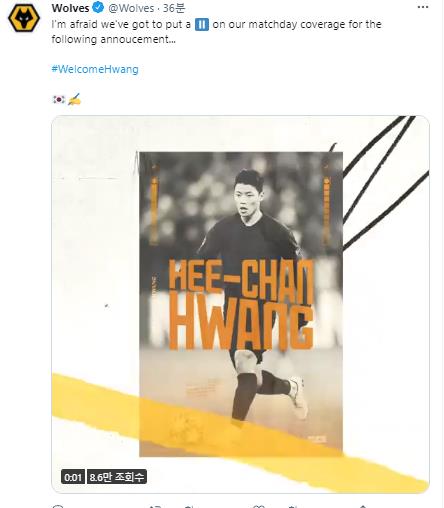Click the heart like icon under the tweet

[x=259, y=506]
